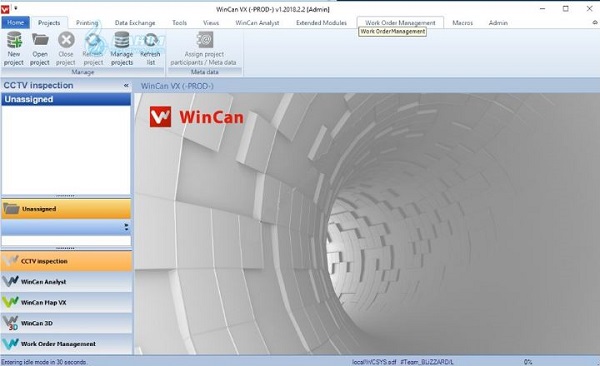This screenshot has height=366, width=600.
Task: Open the WinCan Analyst ribbon tab
Action: [x=257, y=23]
